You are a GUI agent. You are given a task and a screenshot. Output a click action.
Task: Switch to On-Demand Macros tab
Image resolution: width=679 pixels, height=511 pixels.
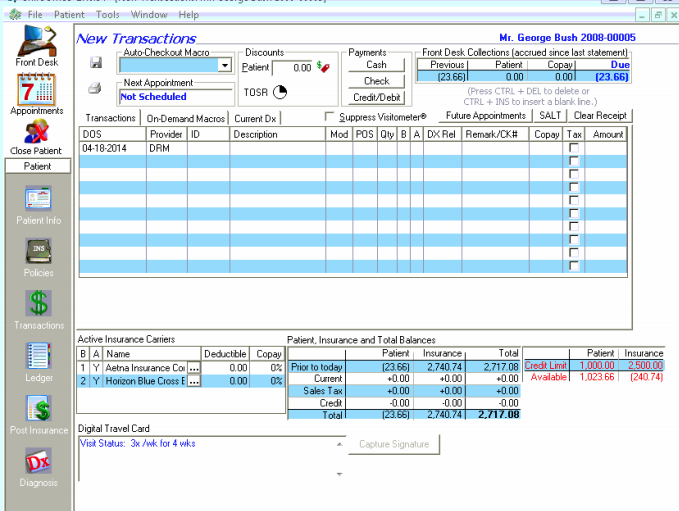[x=185, y=119]
